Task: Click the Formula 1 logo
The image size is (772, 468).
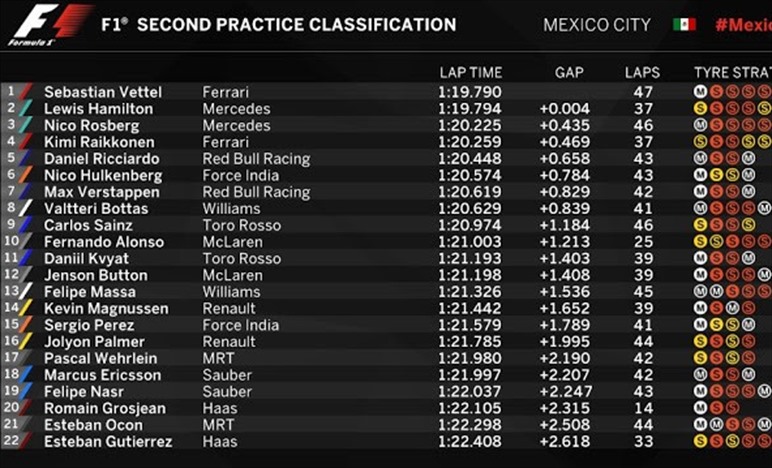Action: pos(49,25)
